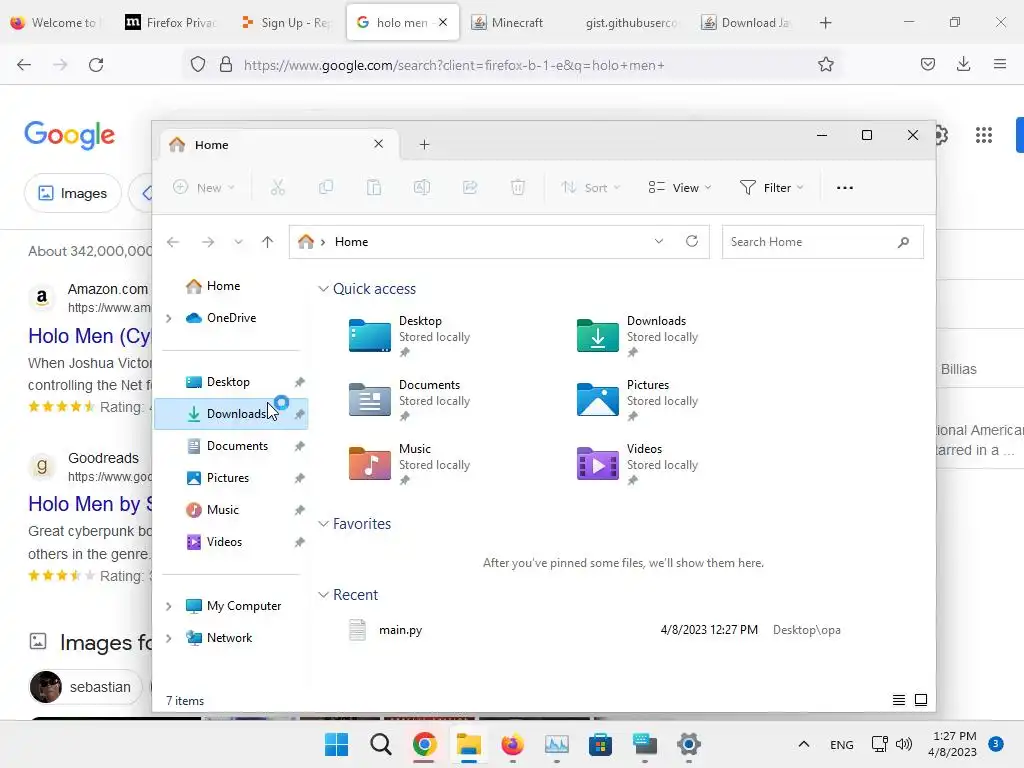Expand My Computer in navigation pane

click(x=168, y=606)
